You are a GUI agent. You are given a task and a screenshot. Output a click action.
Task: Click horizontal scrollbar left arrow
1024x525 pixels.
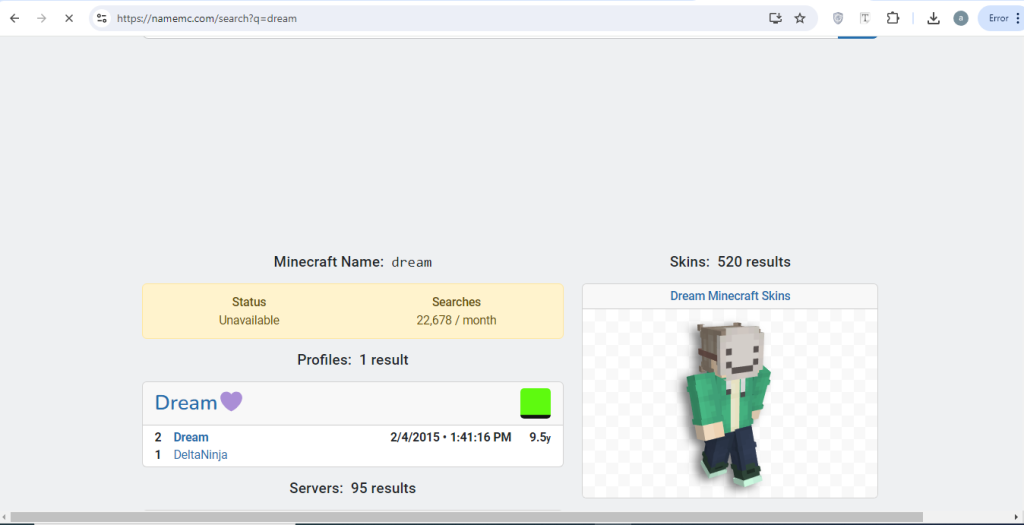point(4,517)
